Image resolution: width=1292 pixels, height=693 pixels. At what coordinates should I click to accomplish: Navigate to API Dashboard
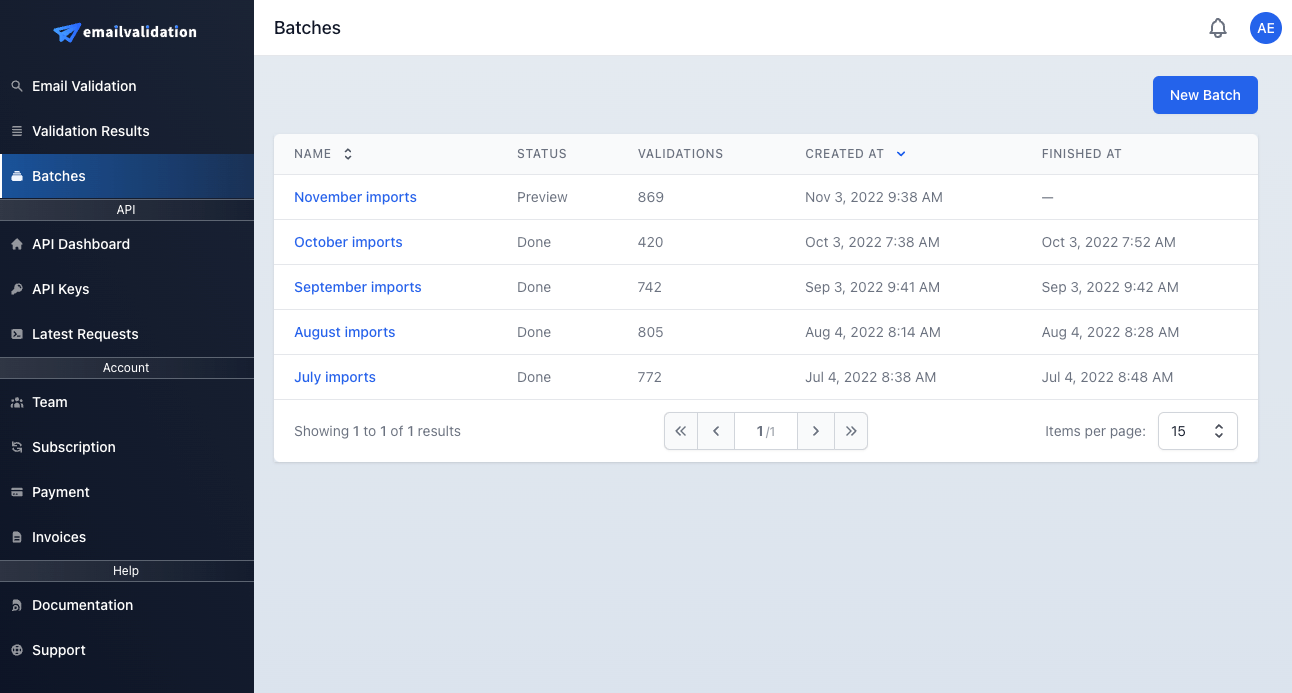click(80, 244)
